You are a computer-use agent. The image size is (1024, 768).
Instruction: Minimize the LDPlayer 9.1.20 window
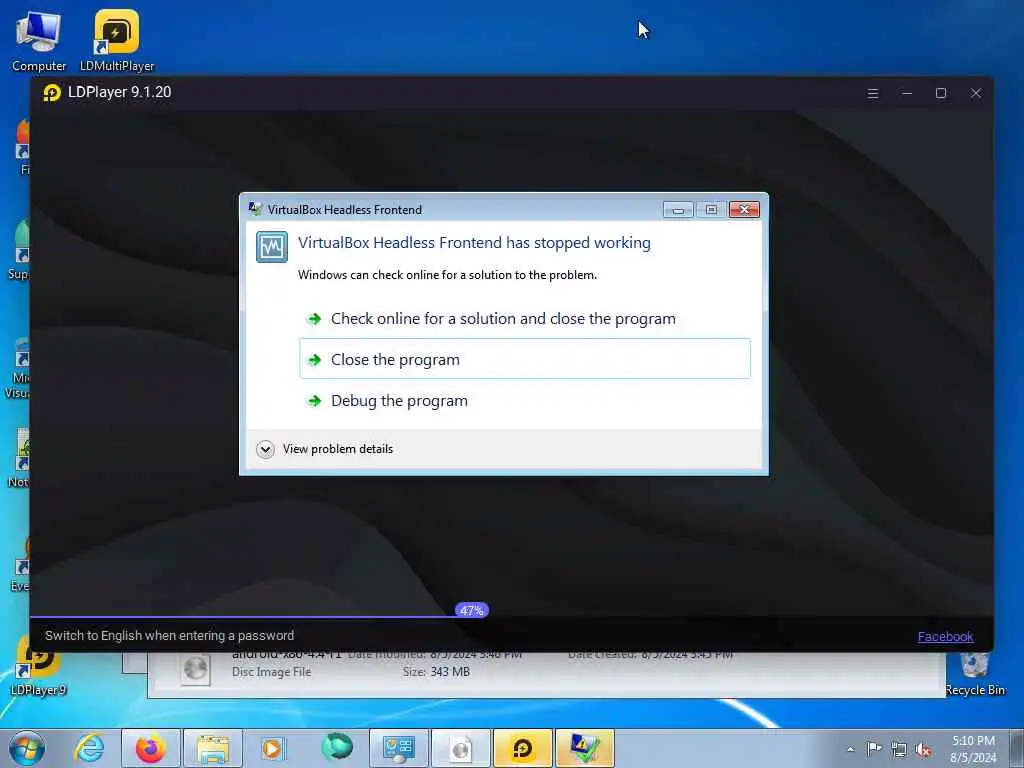tap(906, 93)
